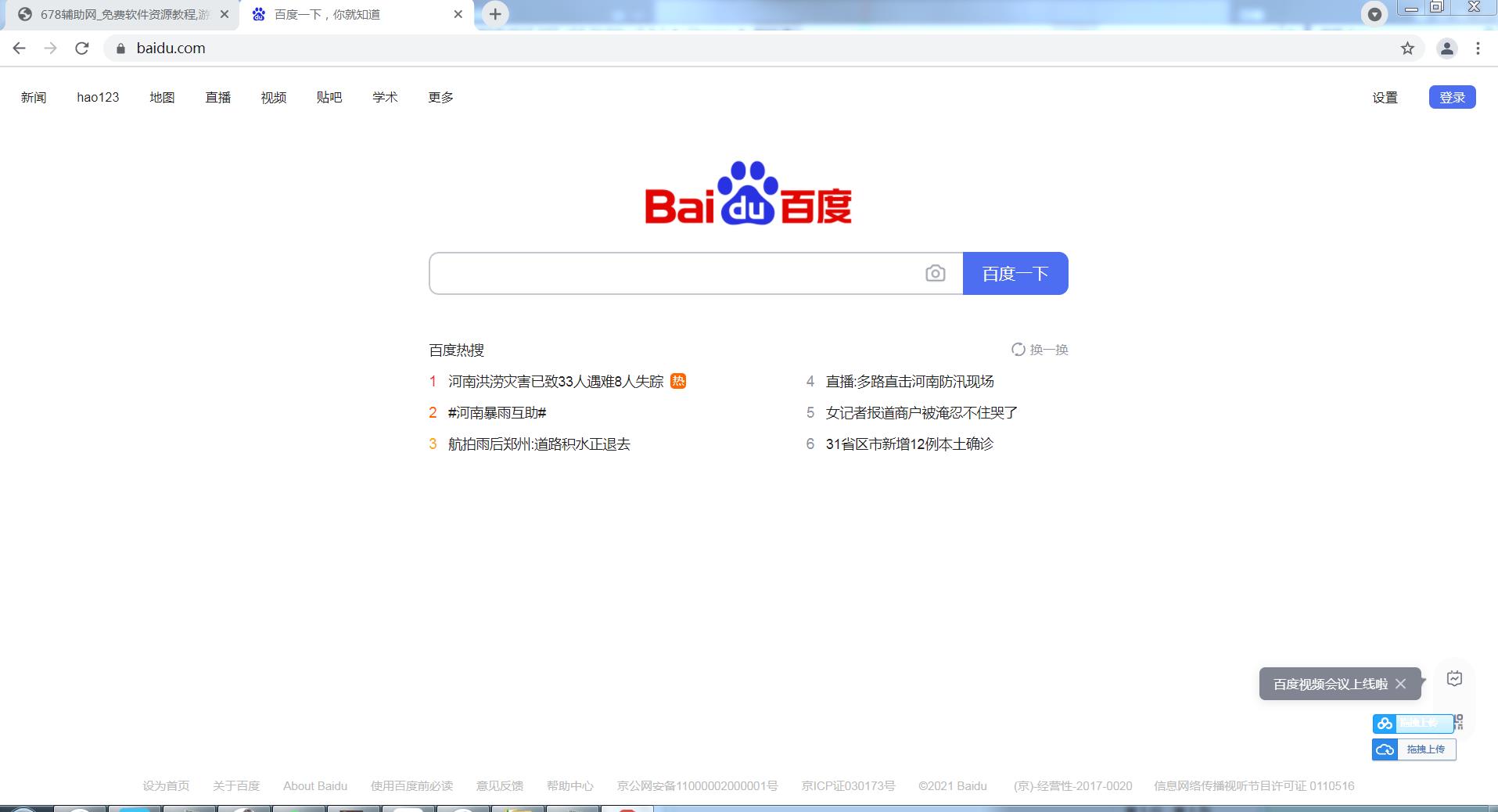This screenshot has width=1498, height=812.
Task: Open the 新闻 nav link
Action: 34,97
